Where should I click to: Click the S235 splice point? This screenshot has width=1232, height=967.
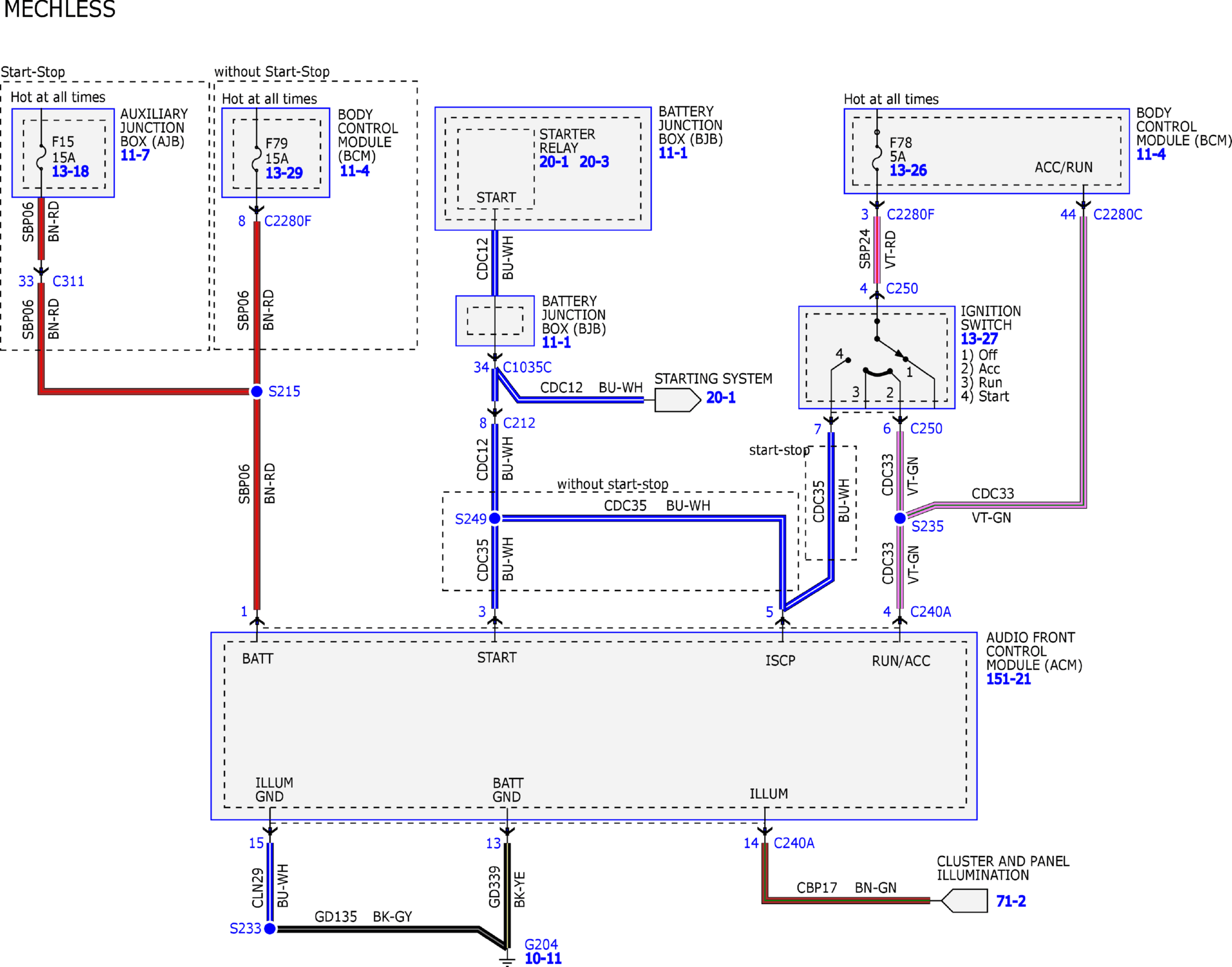tap(900, 518)
